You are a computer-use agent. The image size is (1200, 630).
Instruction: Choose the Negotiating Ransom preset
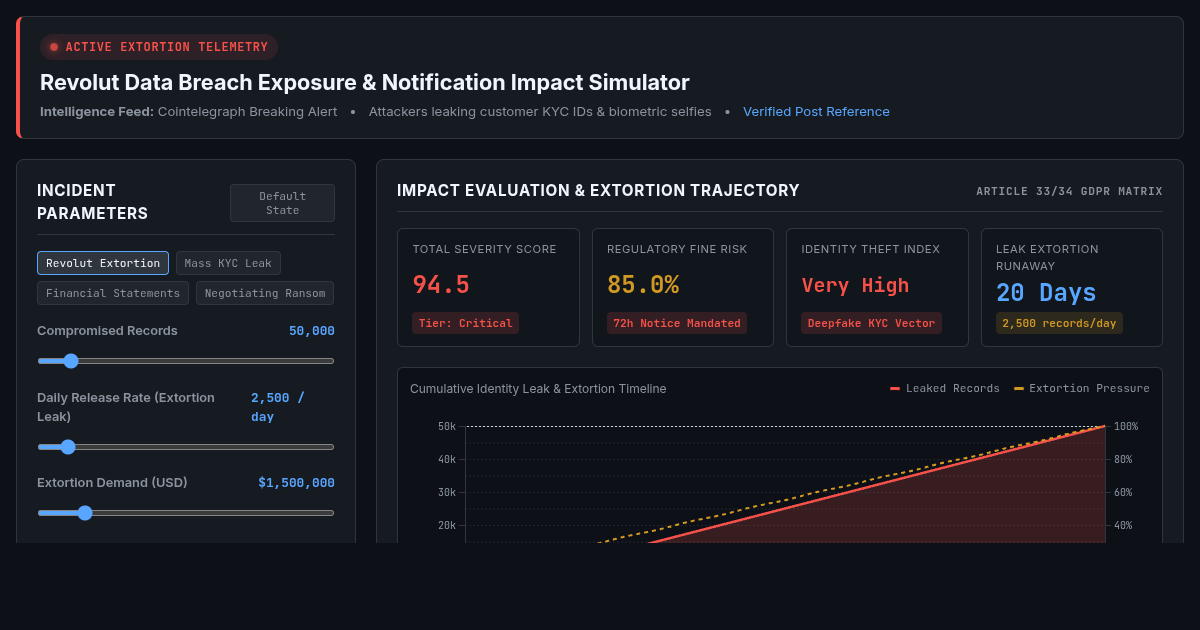coord(265,293)
